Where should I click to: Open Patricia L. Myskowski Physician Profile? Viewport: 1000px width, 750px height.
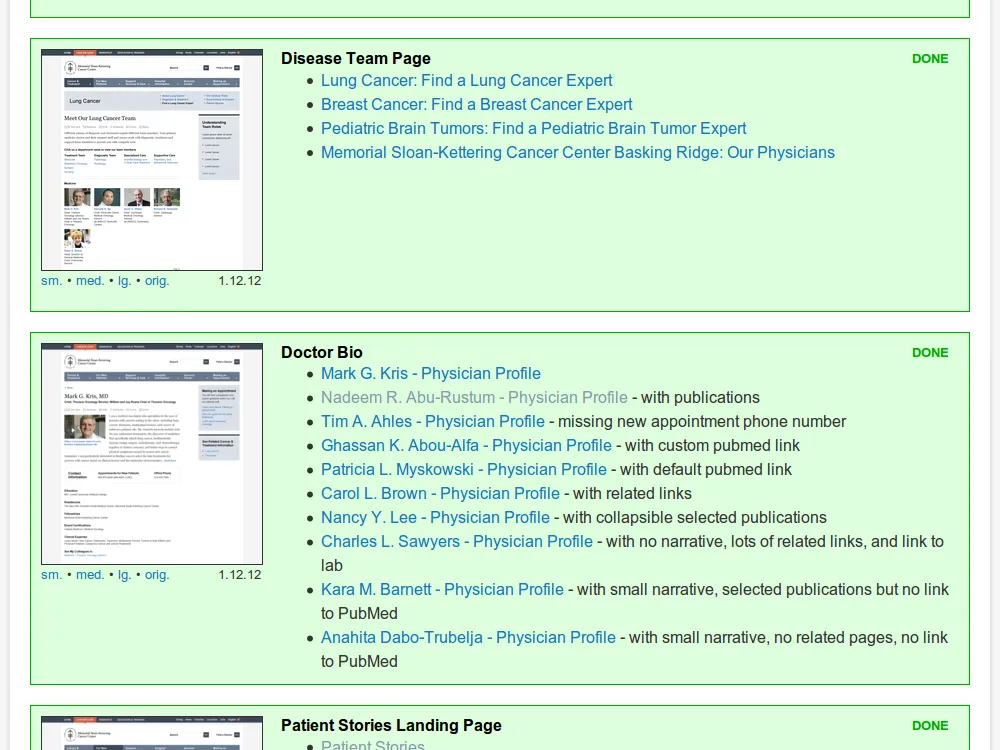click(x=464, y=469)
